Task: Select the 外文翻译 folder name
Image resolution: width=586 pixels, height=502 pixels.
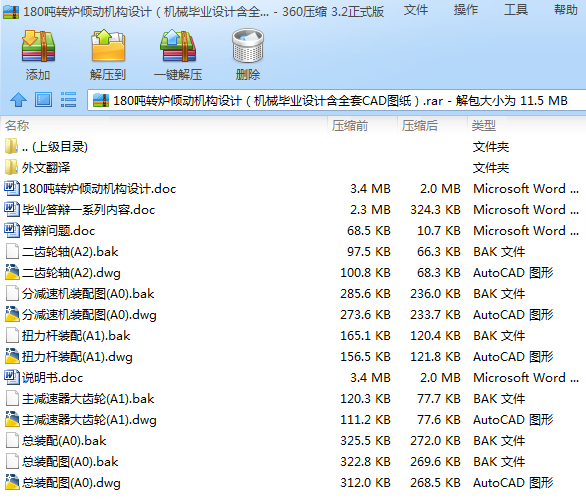Action: pos(46,167)
